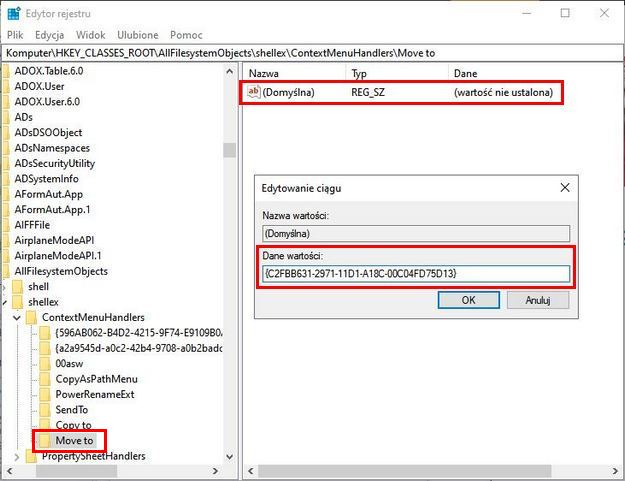Click the PowerRenameExt folder icon
The image size is (625, 481).
(x=44, y=394)
